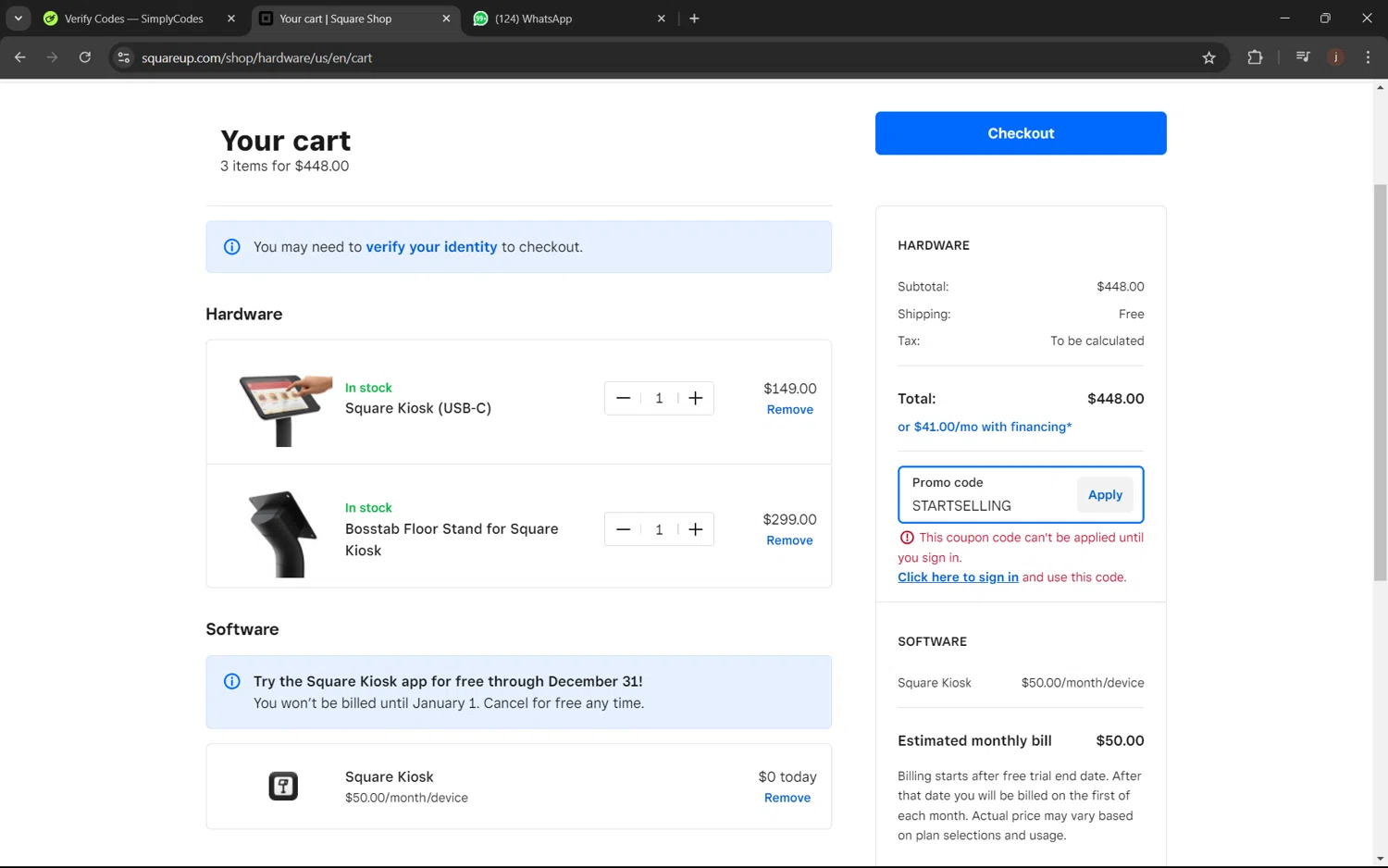
Task: Click the address bar URL
Action: [x=257, y=57]
